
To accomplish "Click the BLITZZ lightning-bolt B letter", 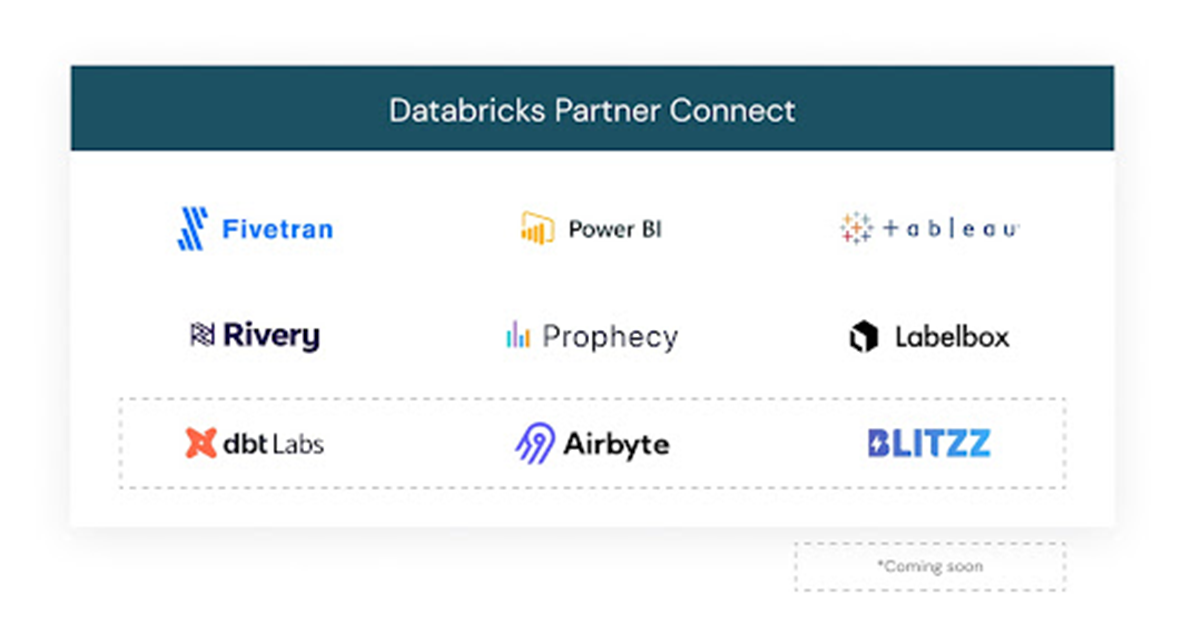I will point(879,443).
